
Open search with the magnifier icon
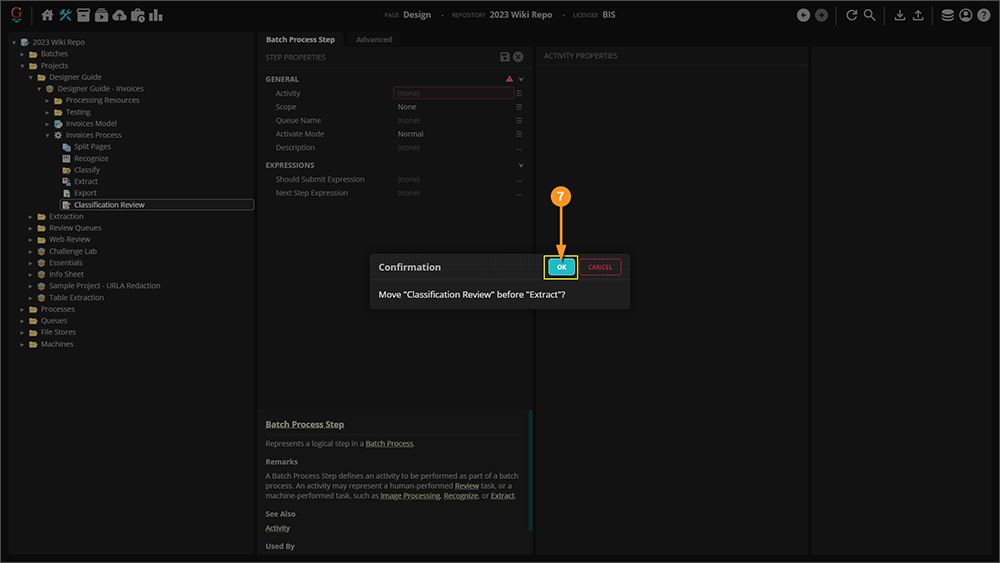870,15
